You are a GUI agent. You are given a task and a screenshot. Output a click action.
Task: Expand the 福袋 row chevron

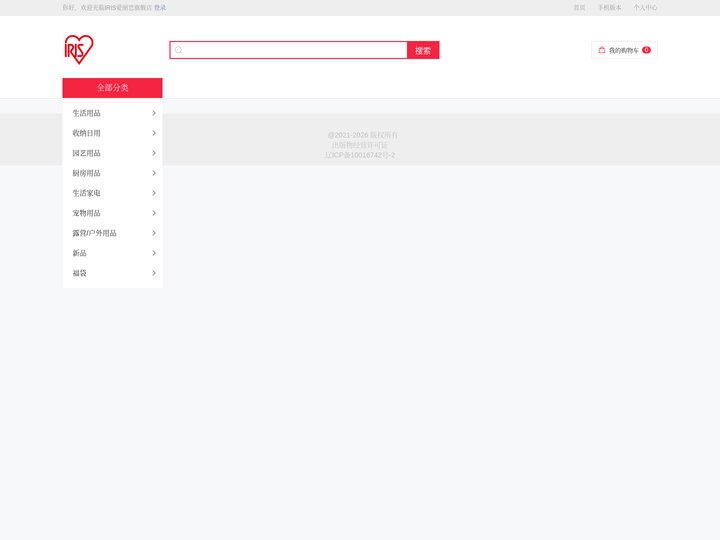tap(154, 273)
